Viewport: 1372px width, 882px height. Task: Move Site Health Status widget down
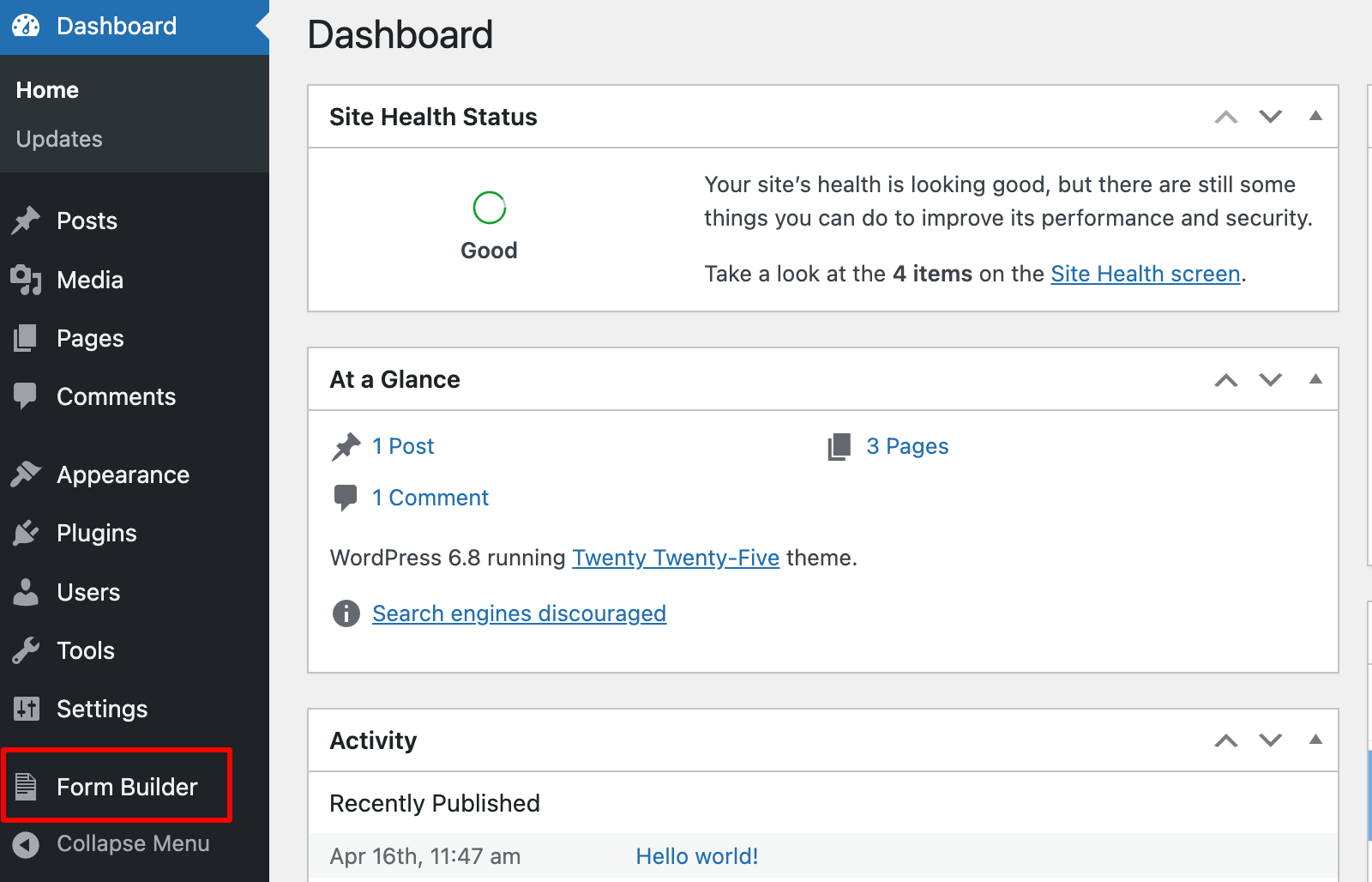1271,117
